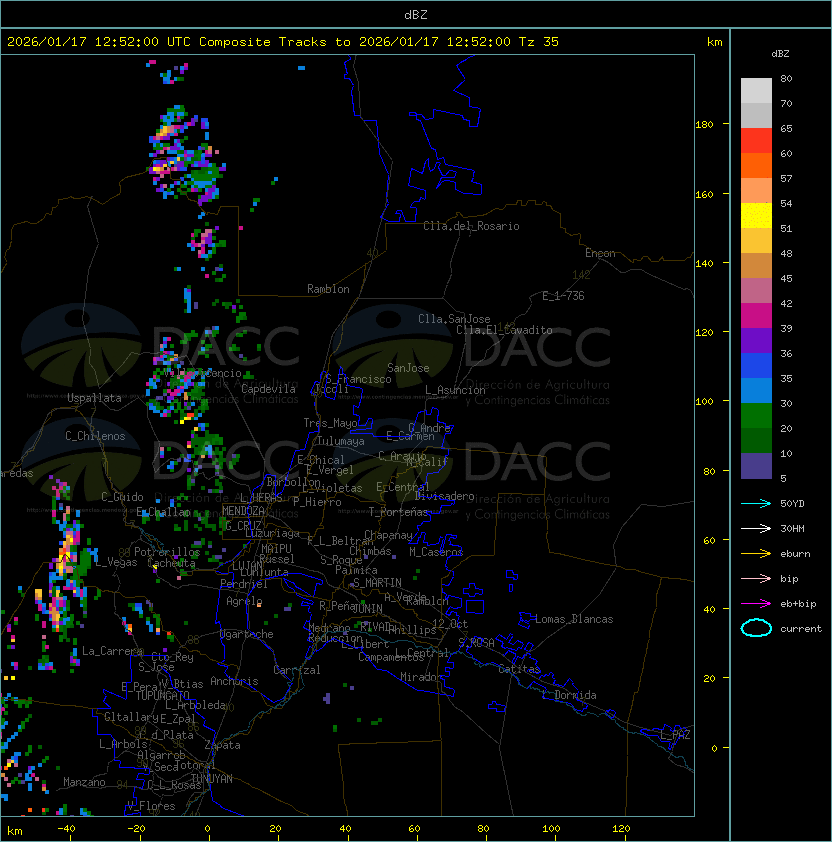Click the yellow eburn arrow in legend
The image size is (832, 842).
point(756,554)
